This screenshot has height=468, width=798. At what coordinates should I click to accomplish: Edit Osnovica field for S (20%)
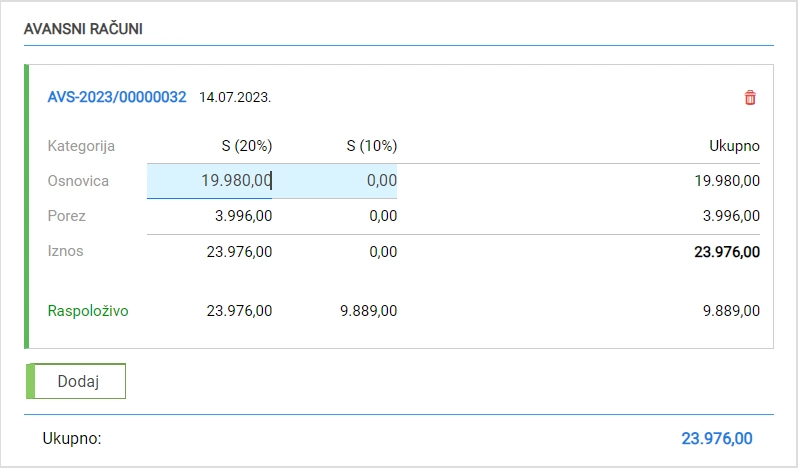(x=210, y=181)
